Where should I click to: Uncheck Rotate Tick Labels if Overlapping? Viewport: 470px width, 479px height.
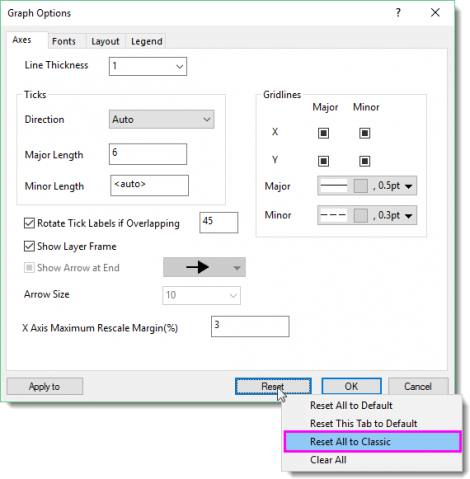(29, 223)
